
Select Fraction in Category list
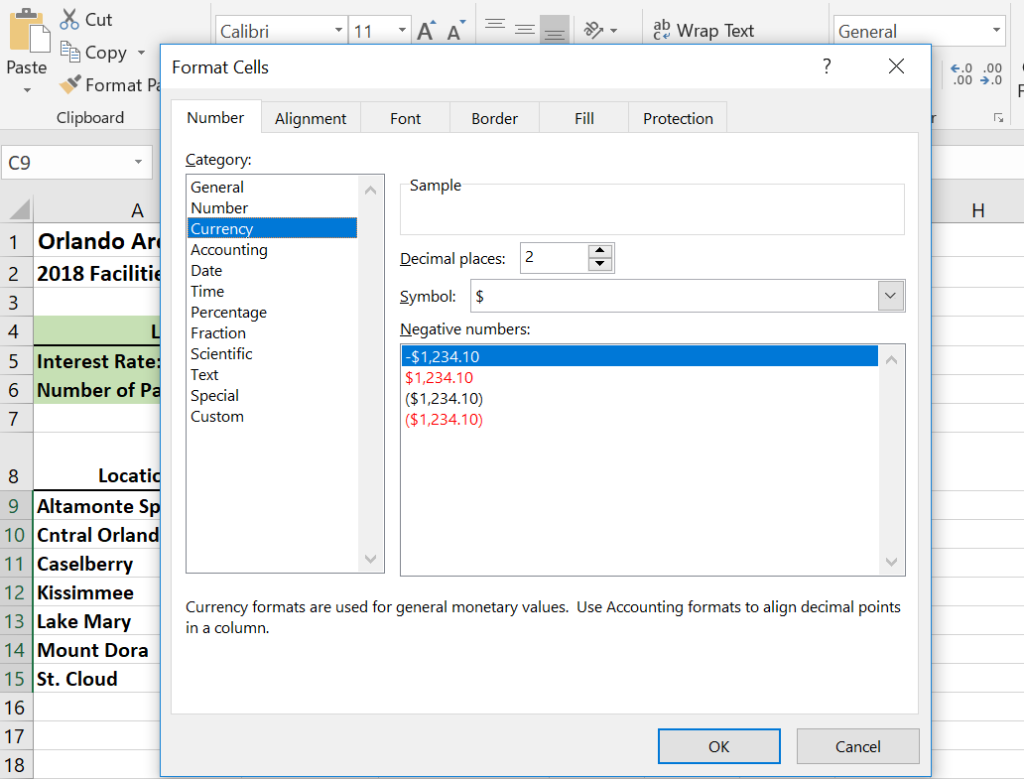pyautogui.click(x=272, y=333)
